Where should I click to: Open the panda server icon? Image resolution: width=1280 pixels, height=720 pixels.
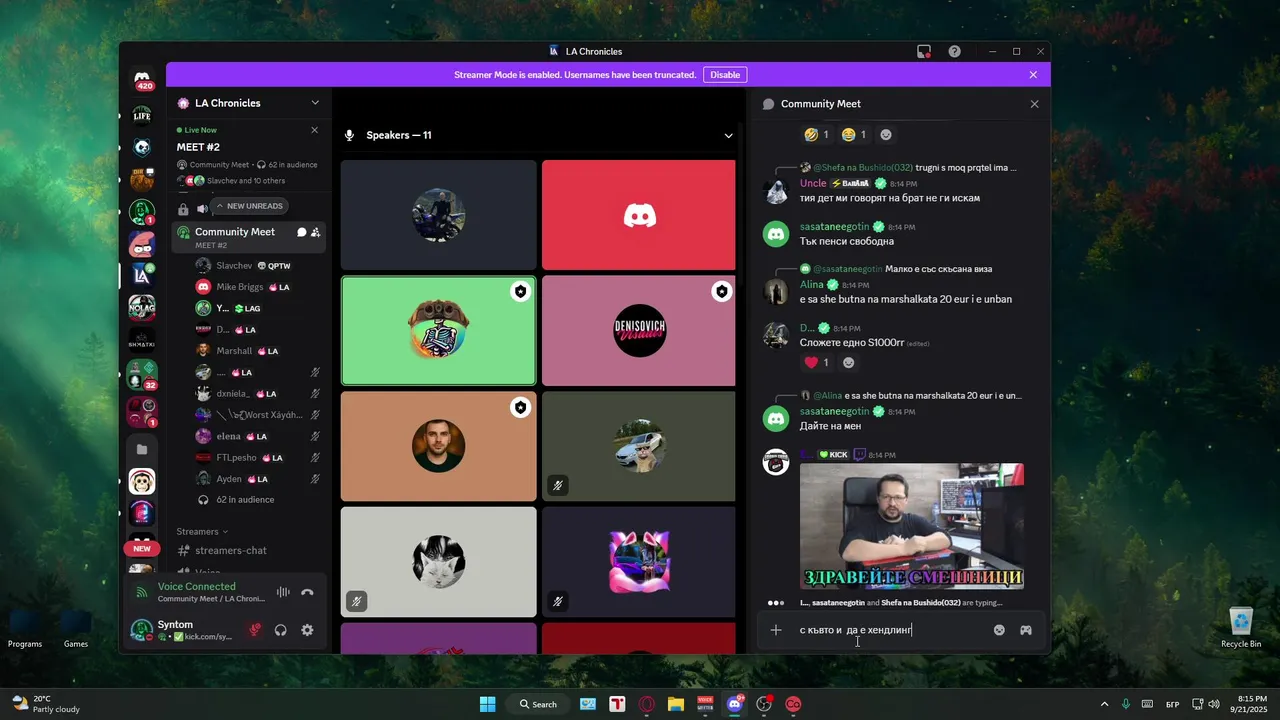point(142,147)
